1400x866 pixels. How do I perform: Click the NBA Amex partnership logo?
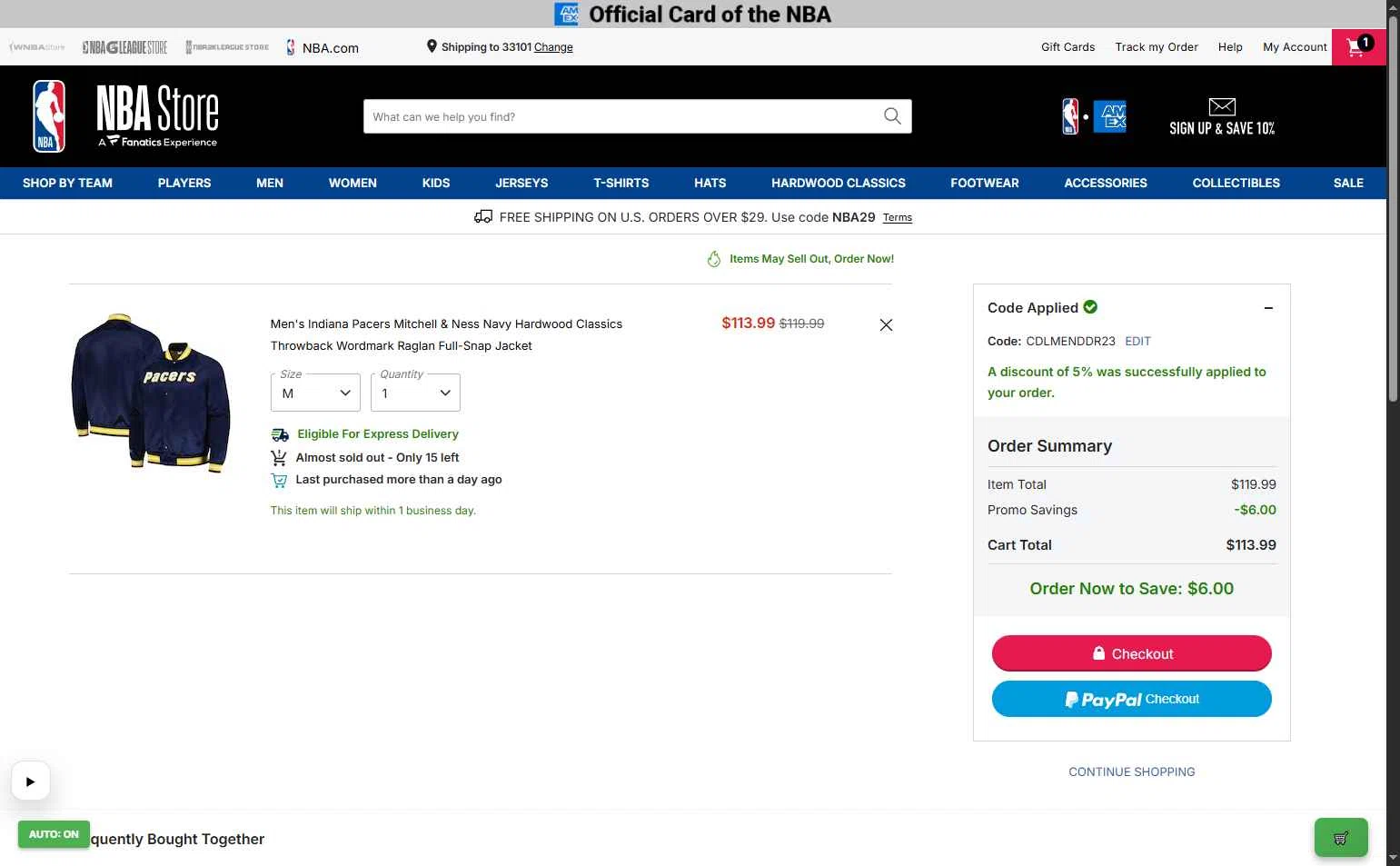pos(1094,116)
